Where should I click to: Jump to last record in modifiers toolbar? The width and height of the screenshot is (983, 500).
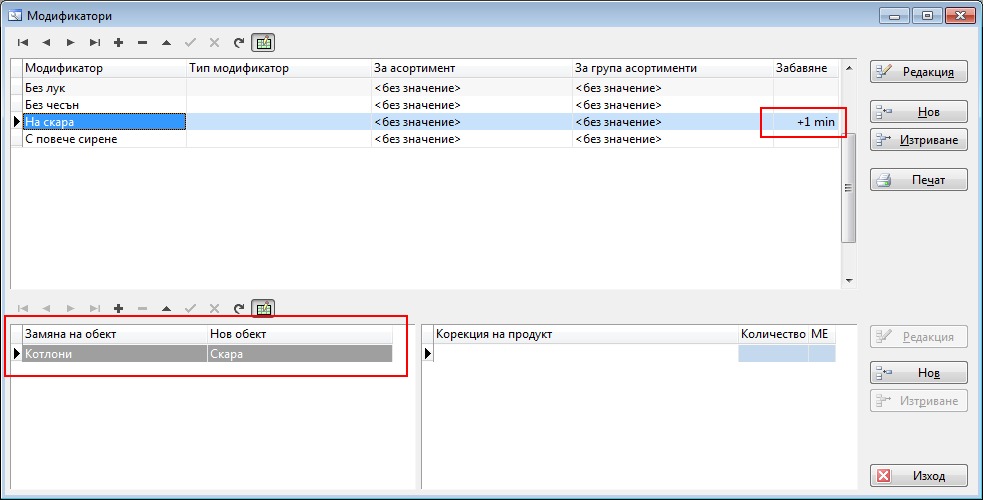(x=94, y=43)
